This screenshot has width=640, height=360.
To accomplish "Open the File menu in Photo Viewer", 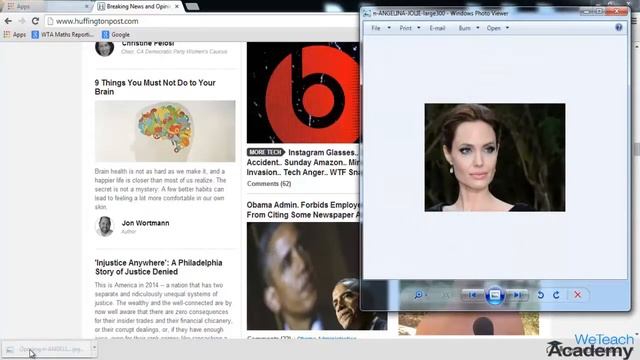I will [x=376, y=28].
